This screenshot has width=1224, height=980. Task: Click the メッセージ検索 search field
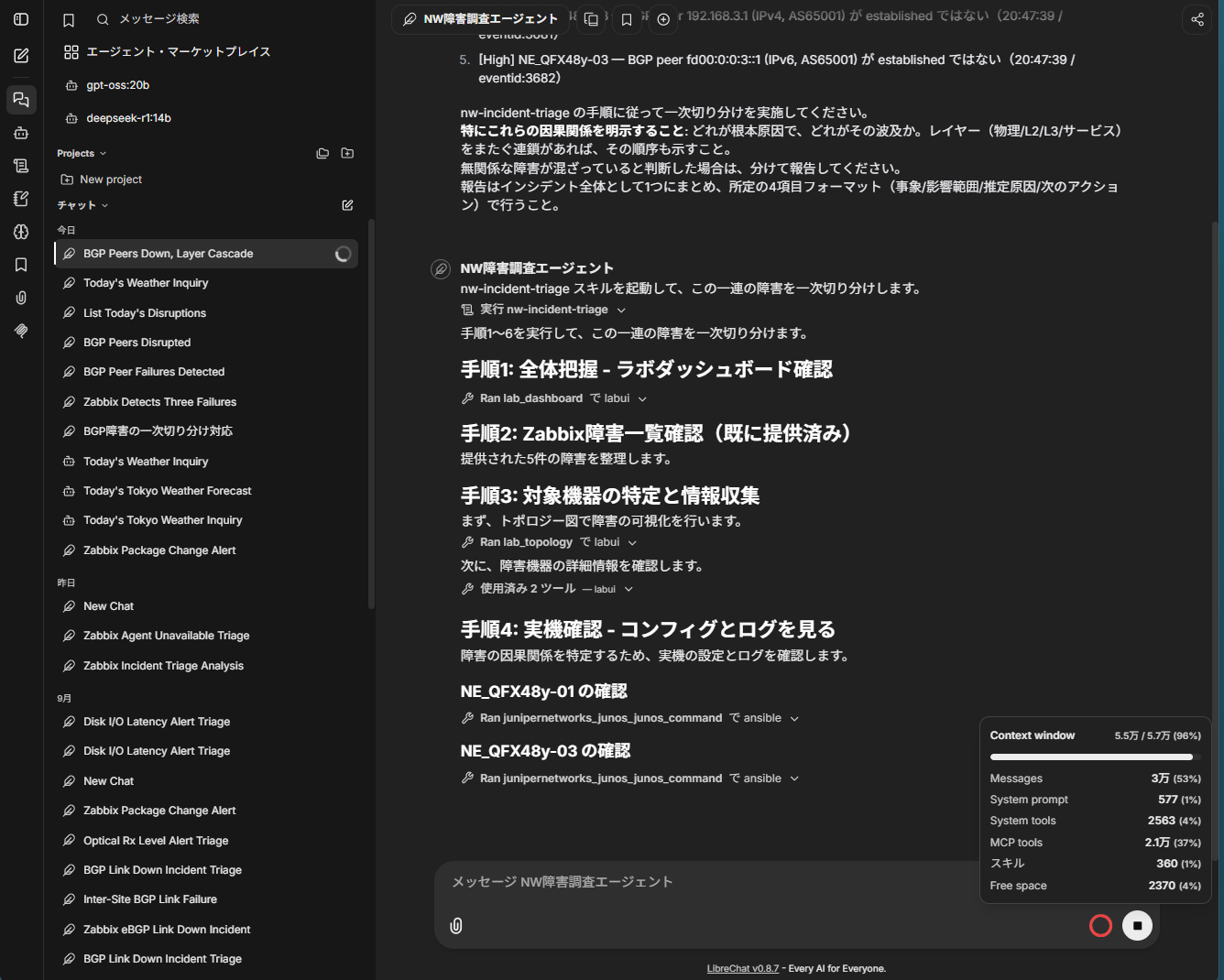coord(158,19)
